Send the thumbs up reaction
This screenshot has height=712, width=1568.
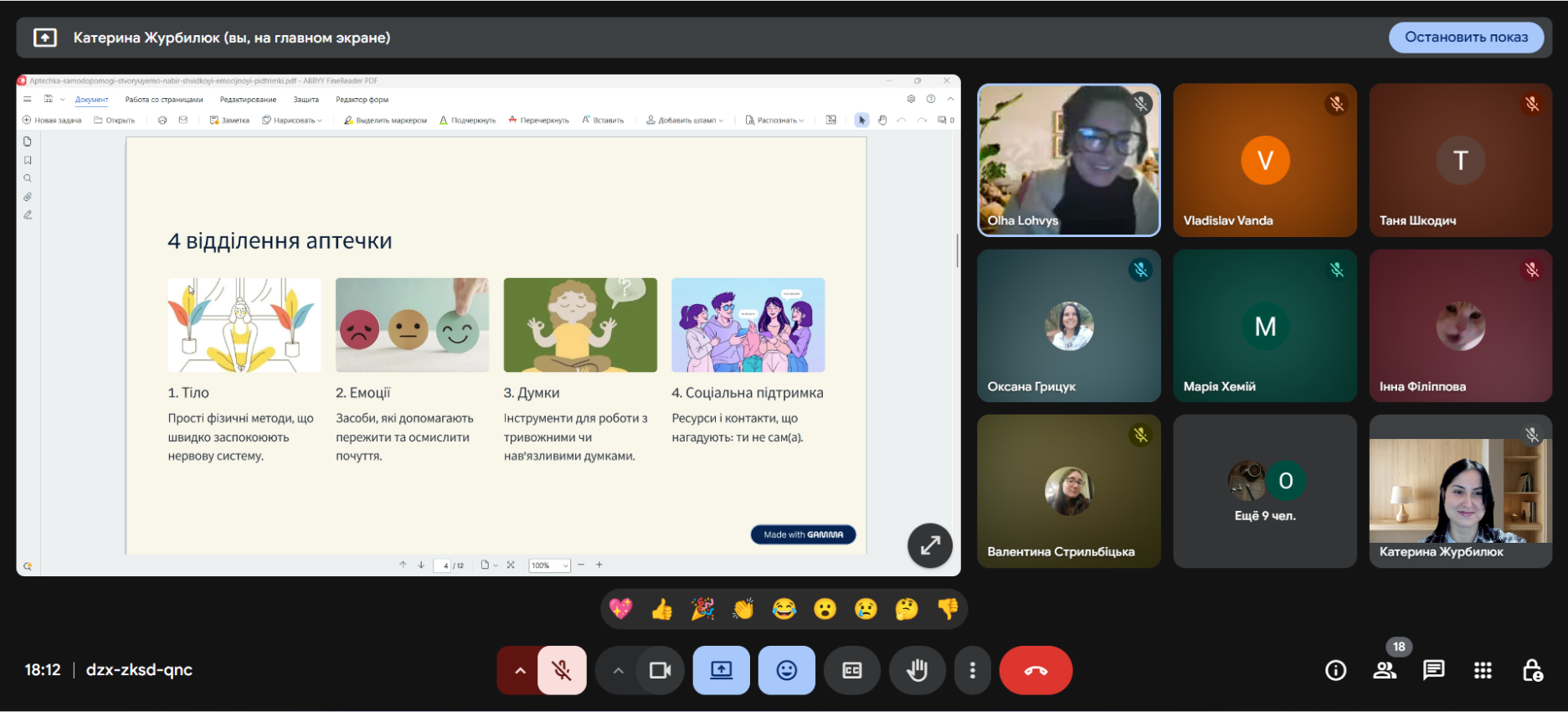point(661,609)
